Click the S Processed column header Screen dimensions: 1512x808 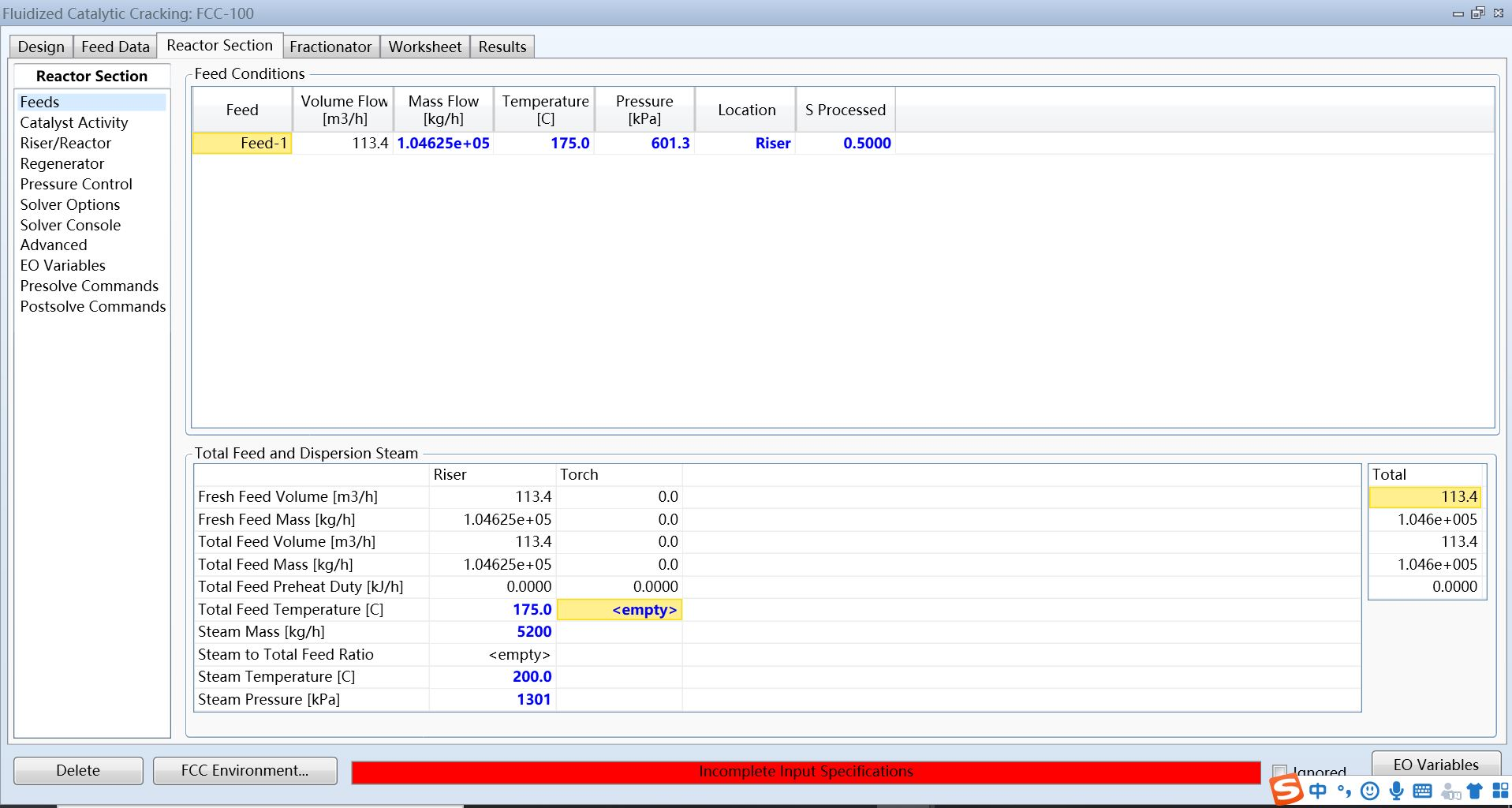click(x=846, y=110)
